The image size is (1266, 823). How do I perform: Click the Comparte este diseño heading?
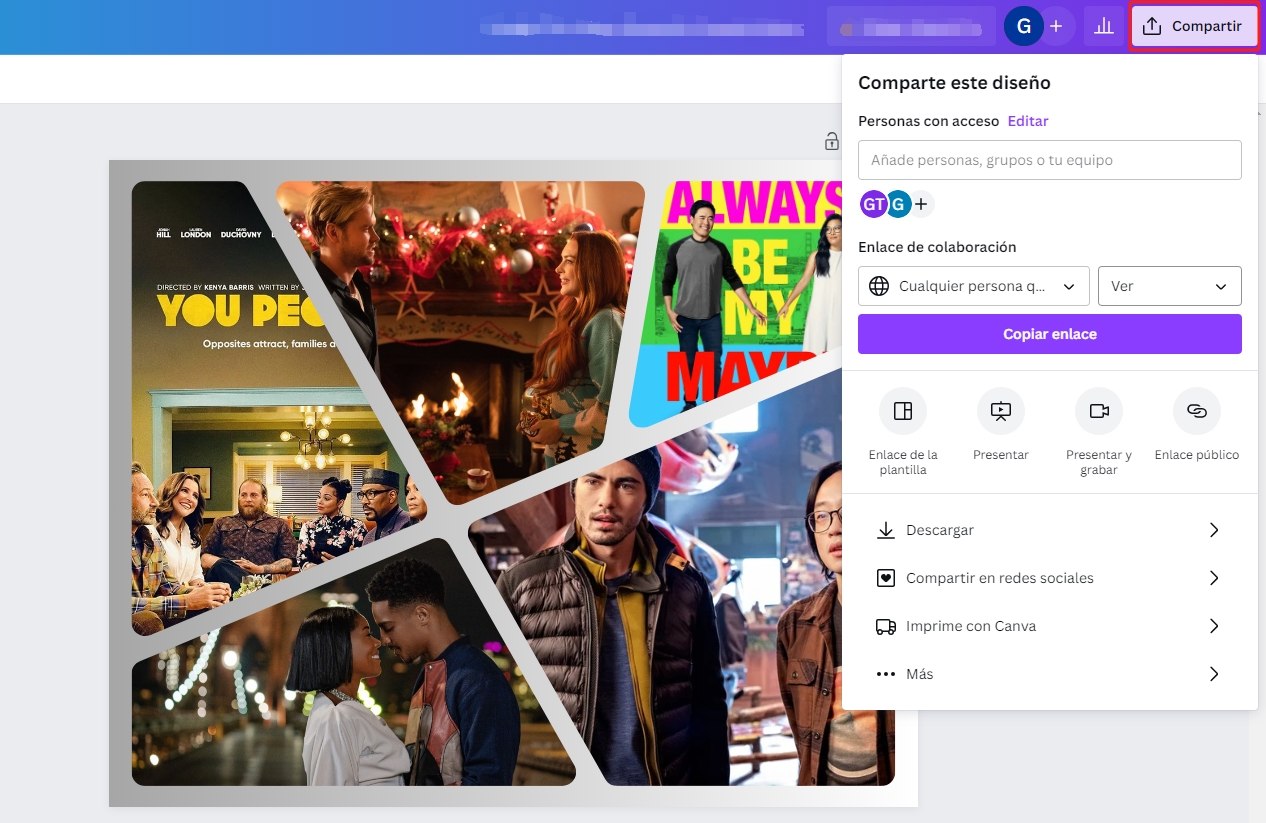coord(954,83)
